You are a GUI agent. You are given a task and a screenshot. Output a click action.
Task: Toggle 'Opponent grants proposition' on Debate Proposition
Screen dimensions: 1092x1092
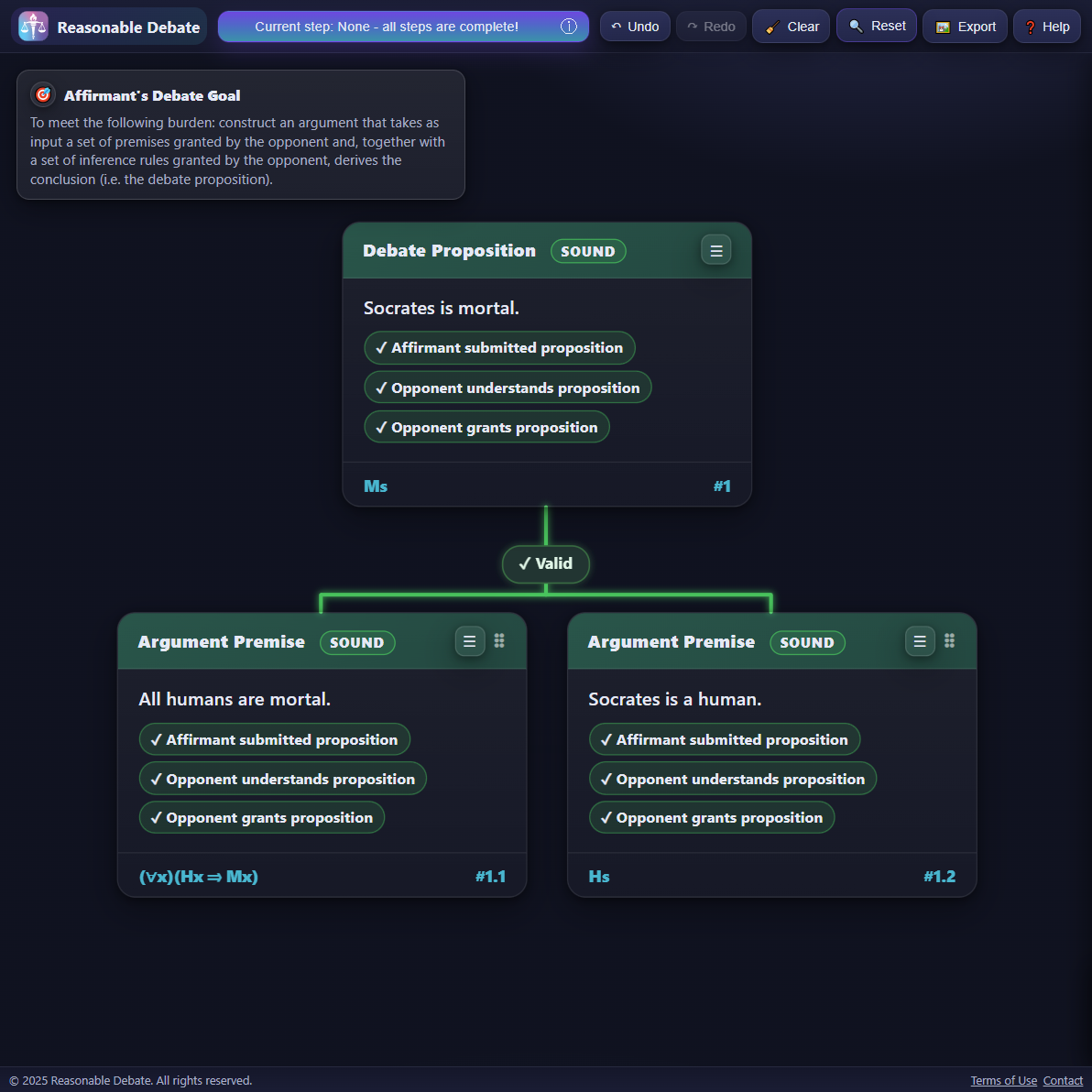point(486,428)
